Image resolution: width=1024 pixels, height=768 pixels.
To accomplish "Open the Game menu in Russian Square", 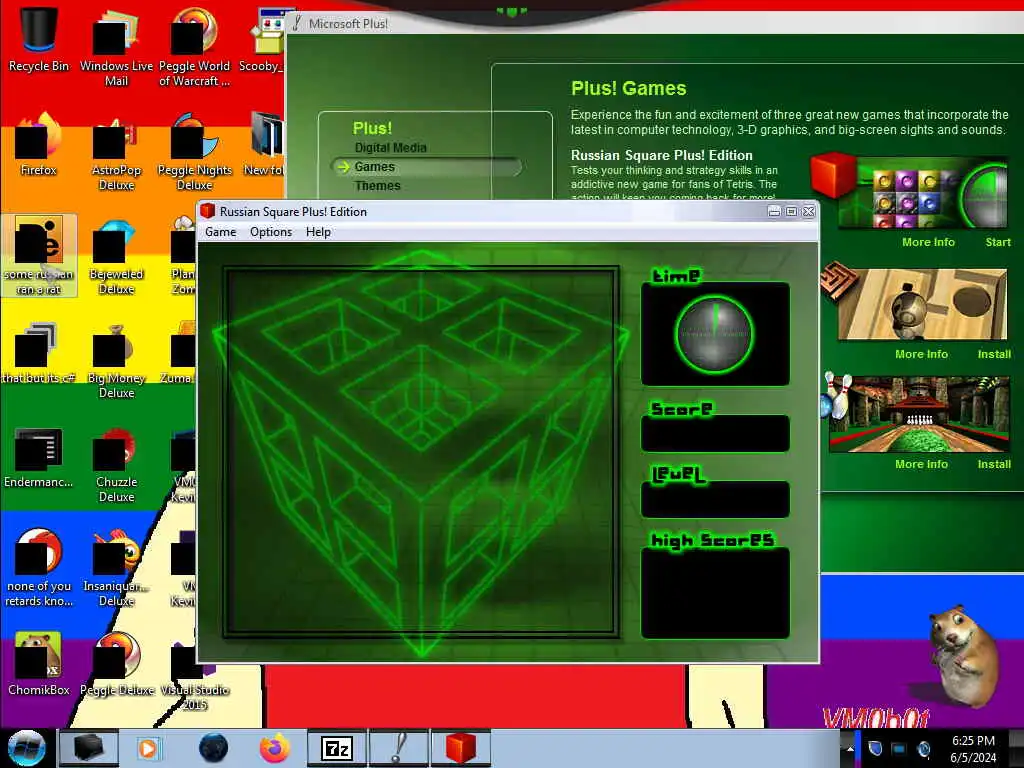I will [x=220, y=232].
